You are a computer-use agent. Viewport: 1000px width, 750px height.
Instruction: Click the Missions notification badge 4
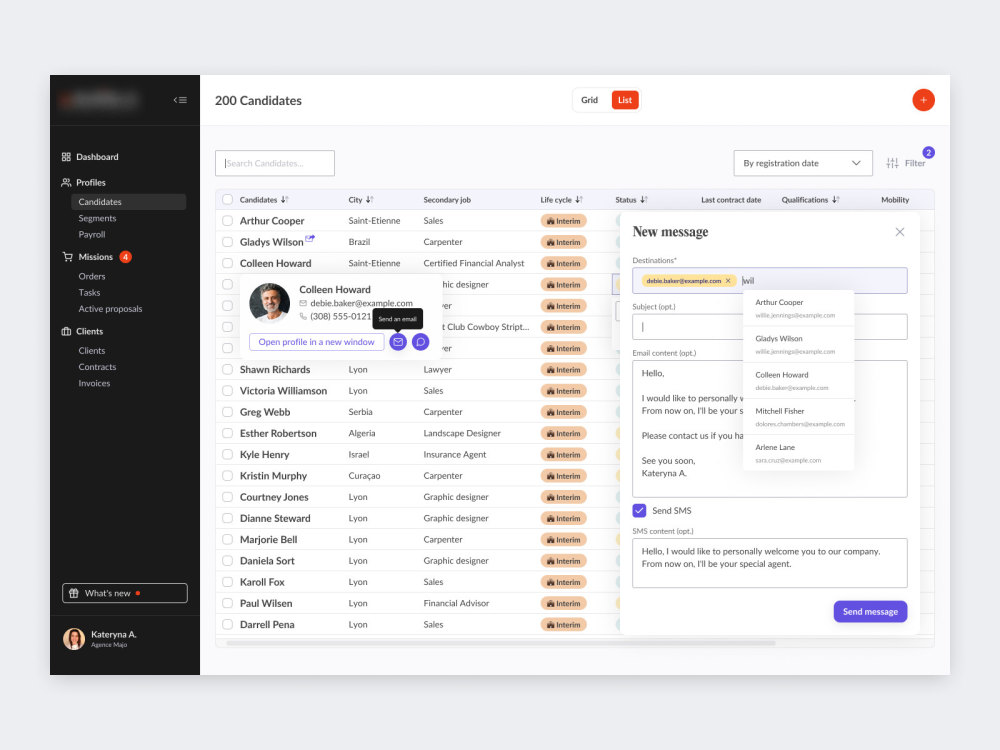[126, 257]
